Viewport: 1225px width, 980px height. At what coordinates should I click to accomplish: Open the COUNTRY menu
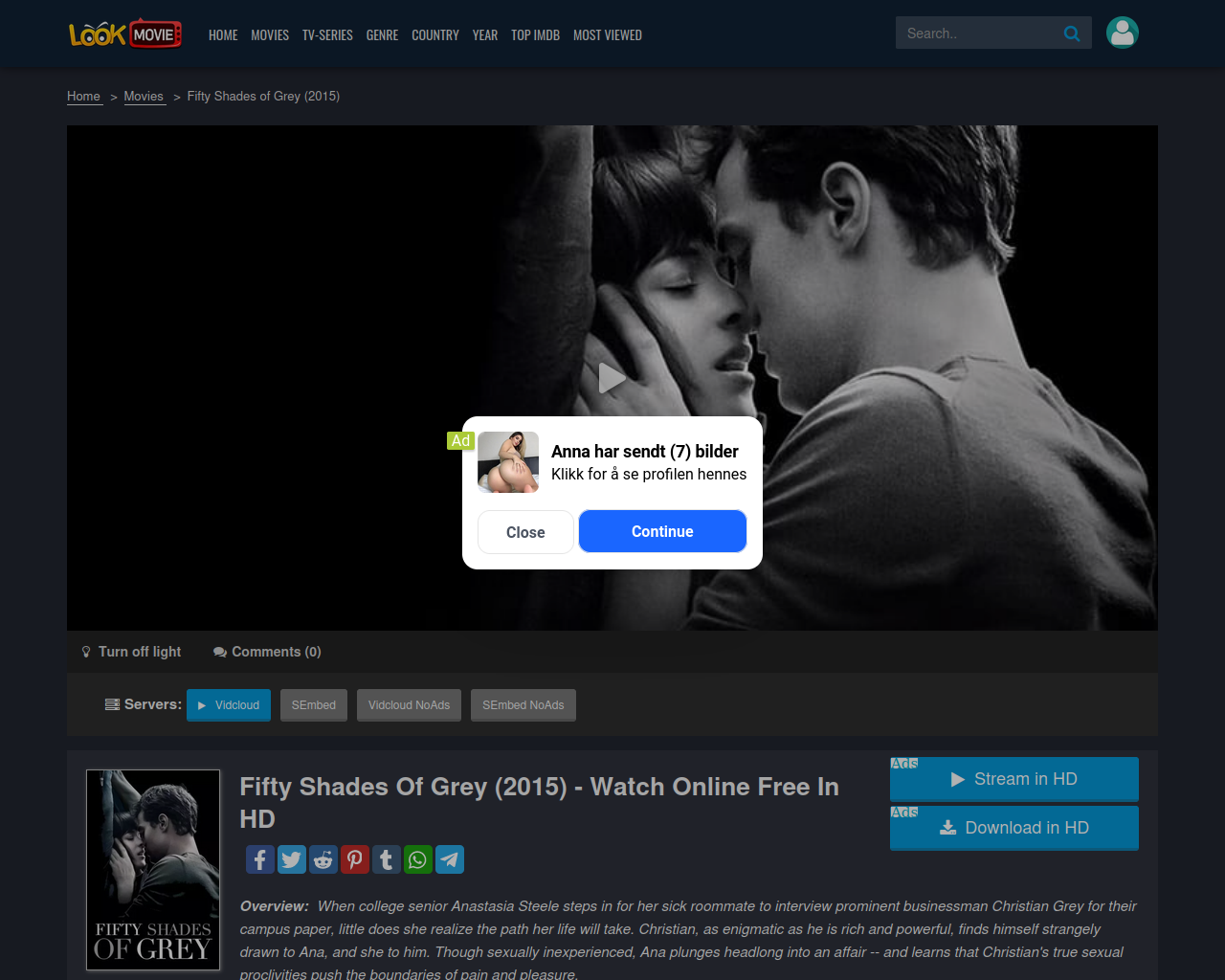[435, 34]
